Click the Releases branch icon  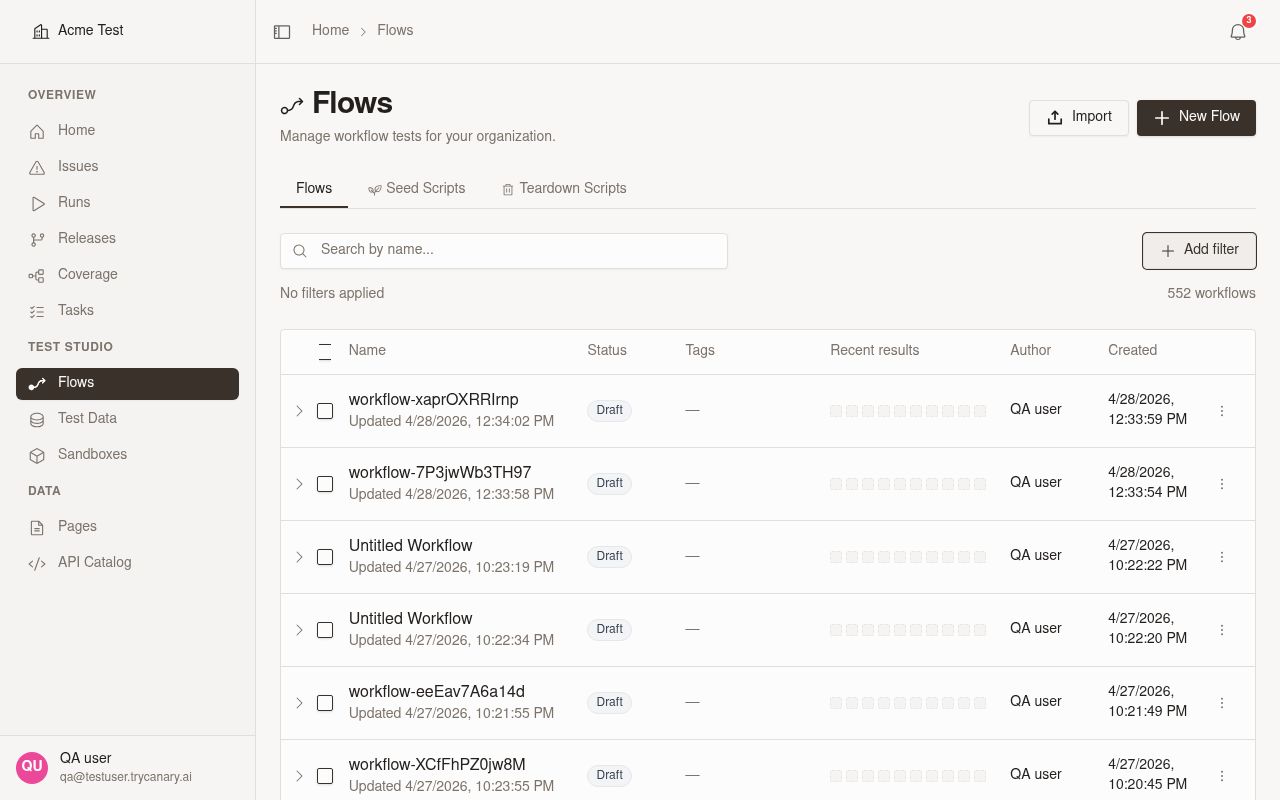pos(37,239)
